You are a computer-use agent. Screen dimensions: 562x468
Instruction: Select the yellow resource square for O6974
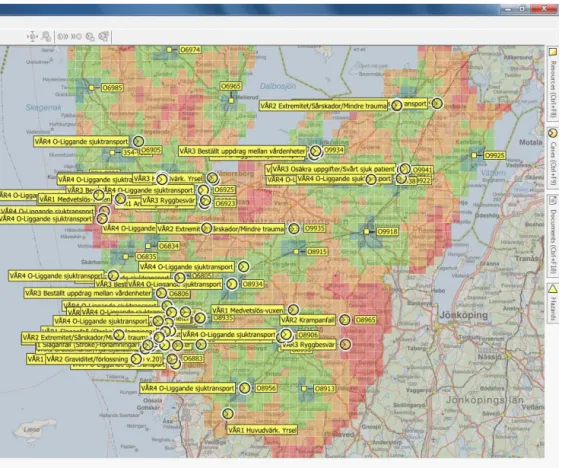(170, 50)
